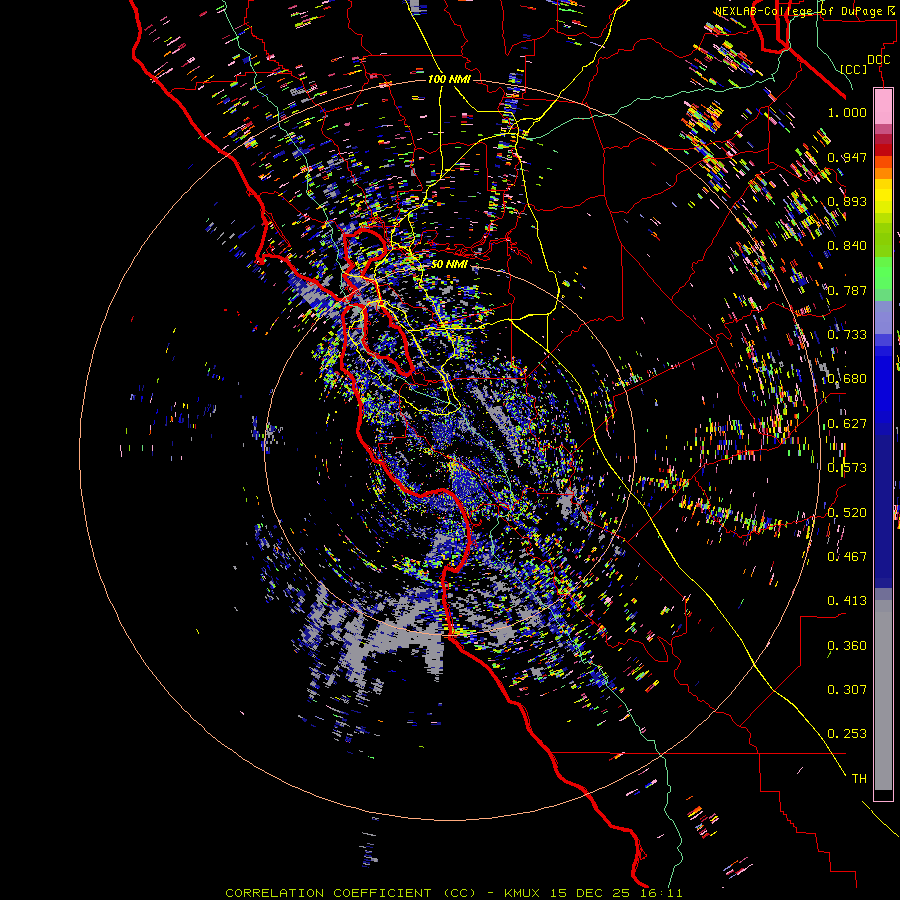Click the TH threshold label on the legend
Viewport: 900px width, 900px height.
(x=859, y=779)
